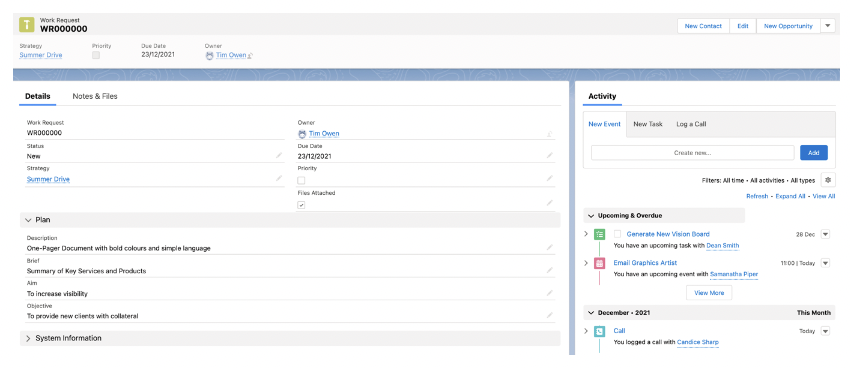The height and width of the screenshot is (368, 850).
Task: Edit the Files Attached pencil icon
Action: 550,203
